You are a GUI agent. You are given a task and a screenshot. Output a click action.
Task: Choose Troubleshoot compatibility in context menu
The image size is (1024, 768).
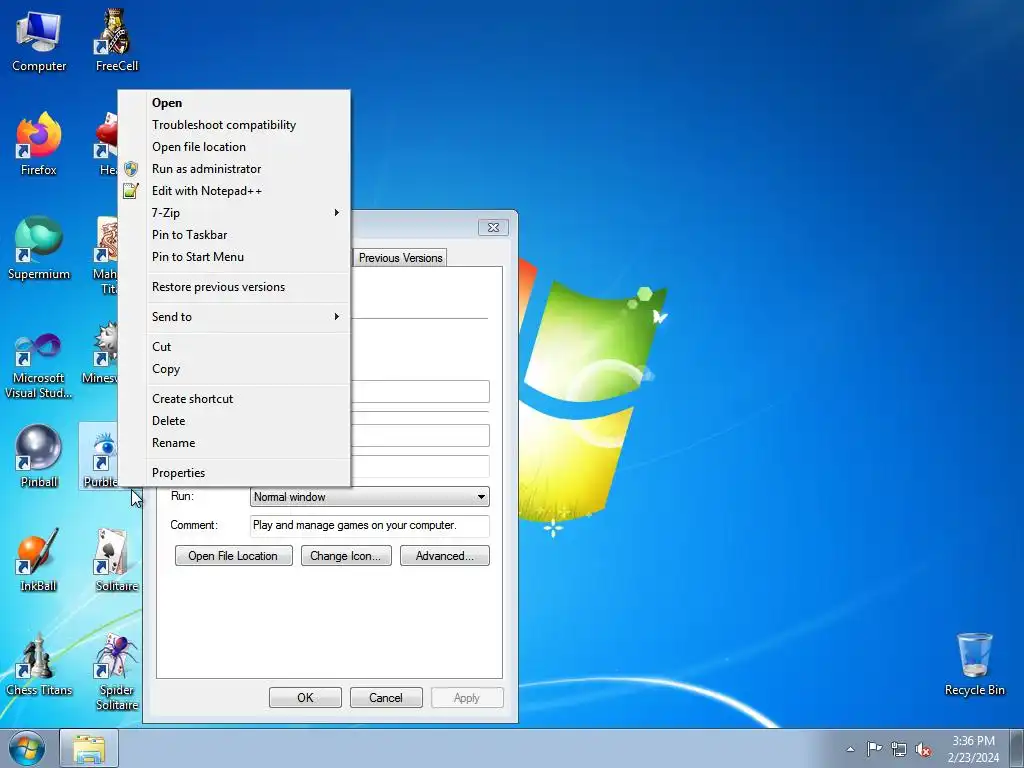click(x=234, y=125)
